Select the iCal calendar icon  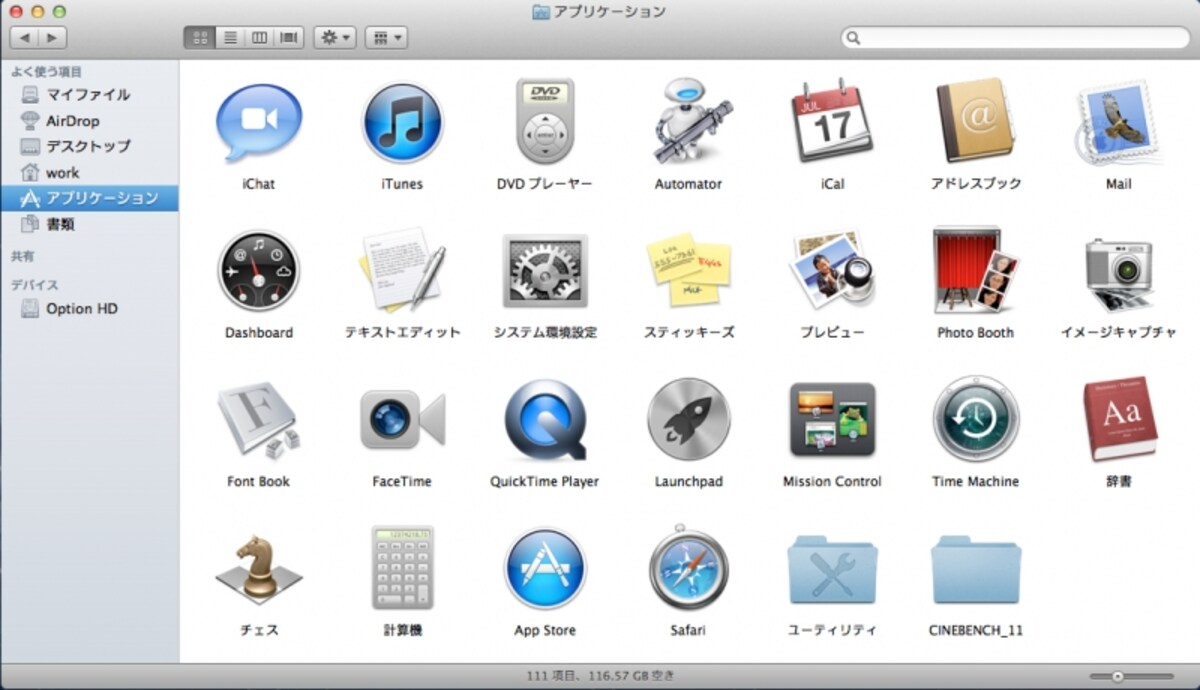(x=832, y=122)
